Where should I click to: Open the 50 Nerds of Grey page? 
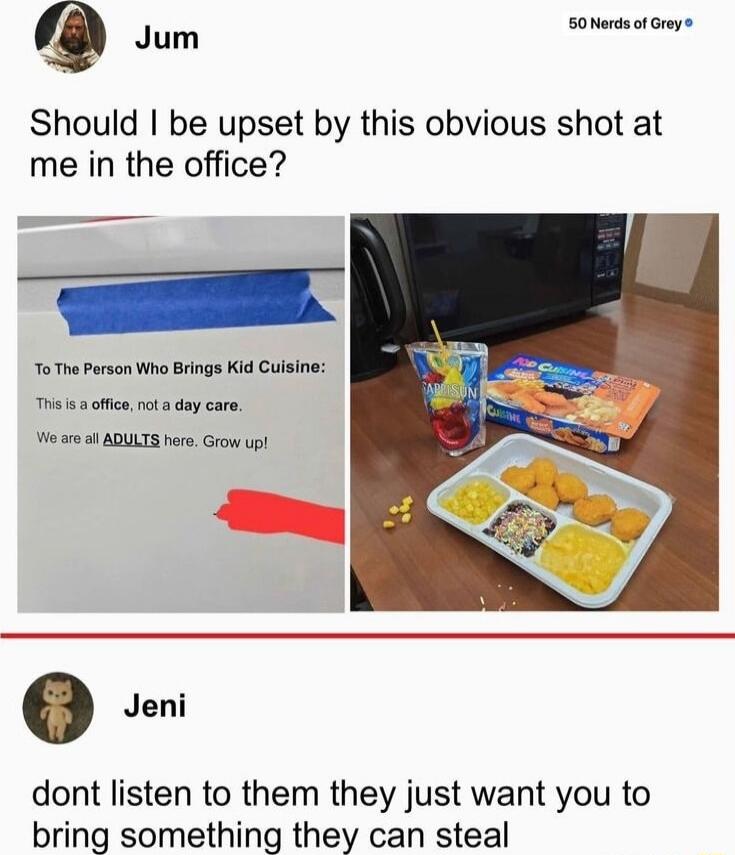[625, 23]
